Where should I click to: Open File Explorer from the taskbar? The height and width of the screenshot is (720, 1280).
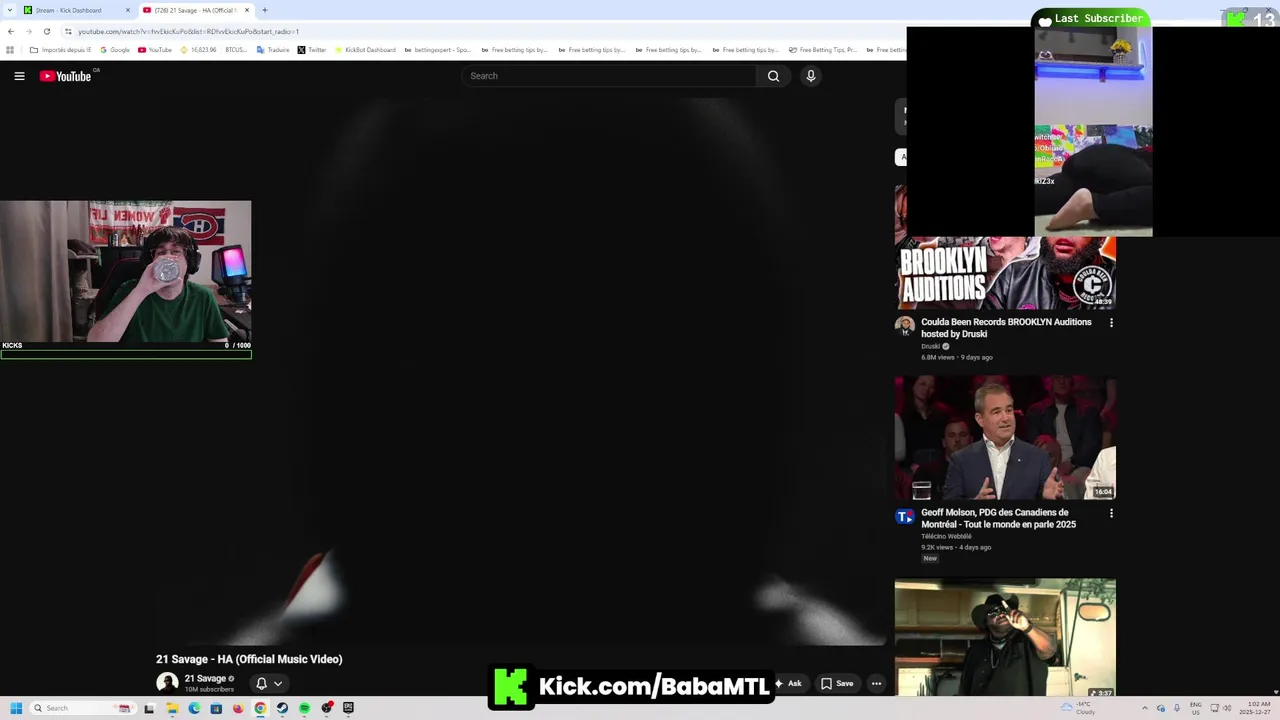tap(172, 708)
